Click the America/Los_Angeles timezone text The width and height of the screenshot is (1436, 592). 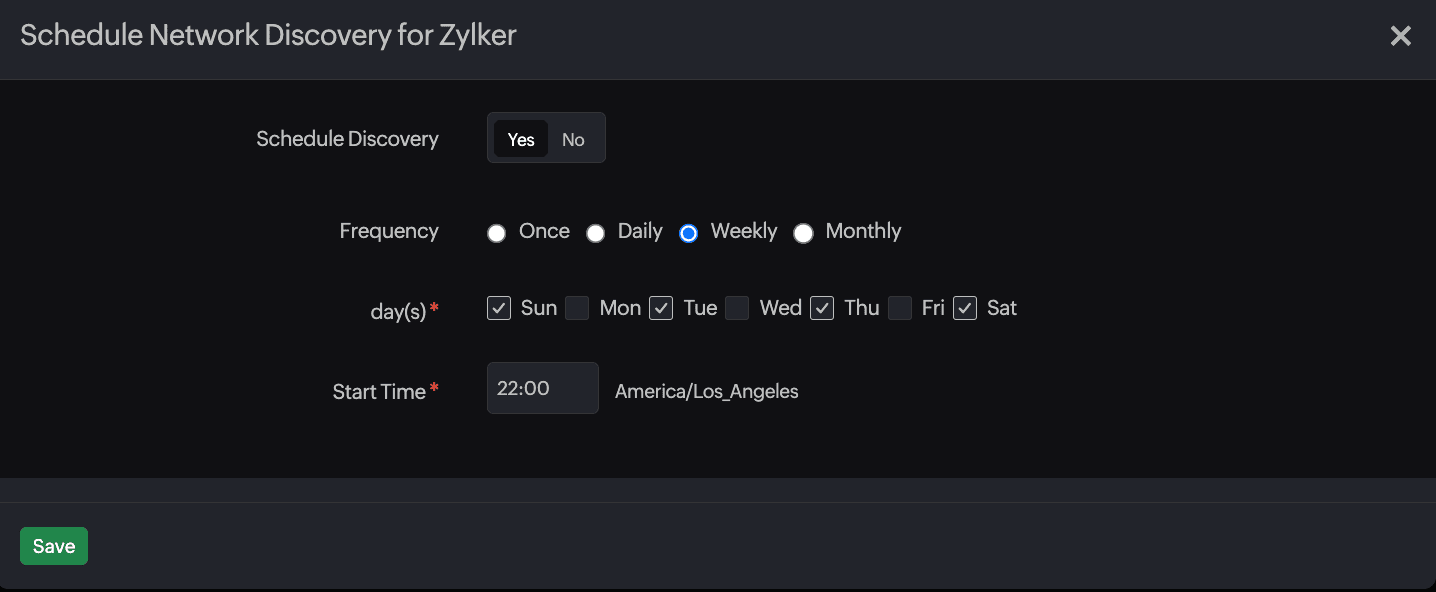point(706,391)
